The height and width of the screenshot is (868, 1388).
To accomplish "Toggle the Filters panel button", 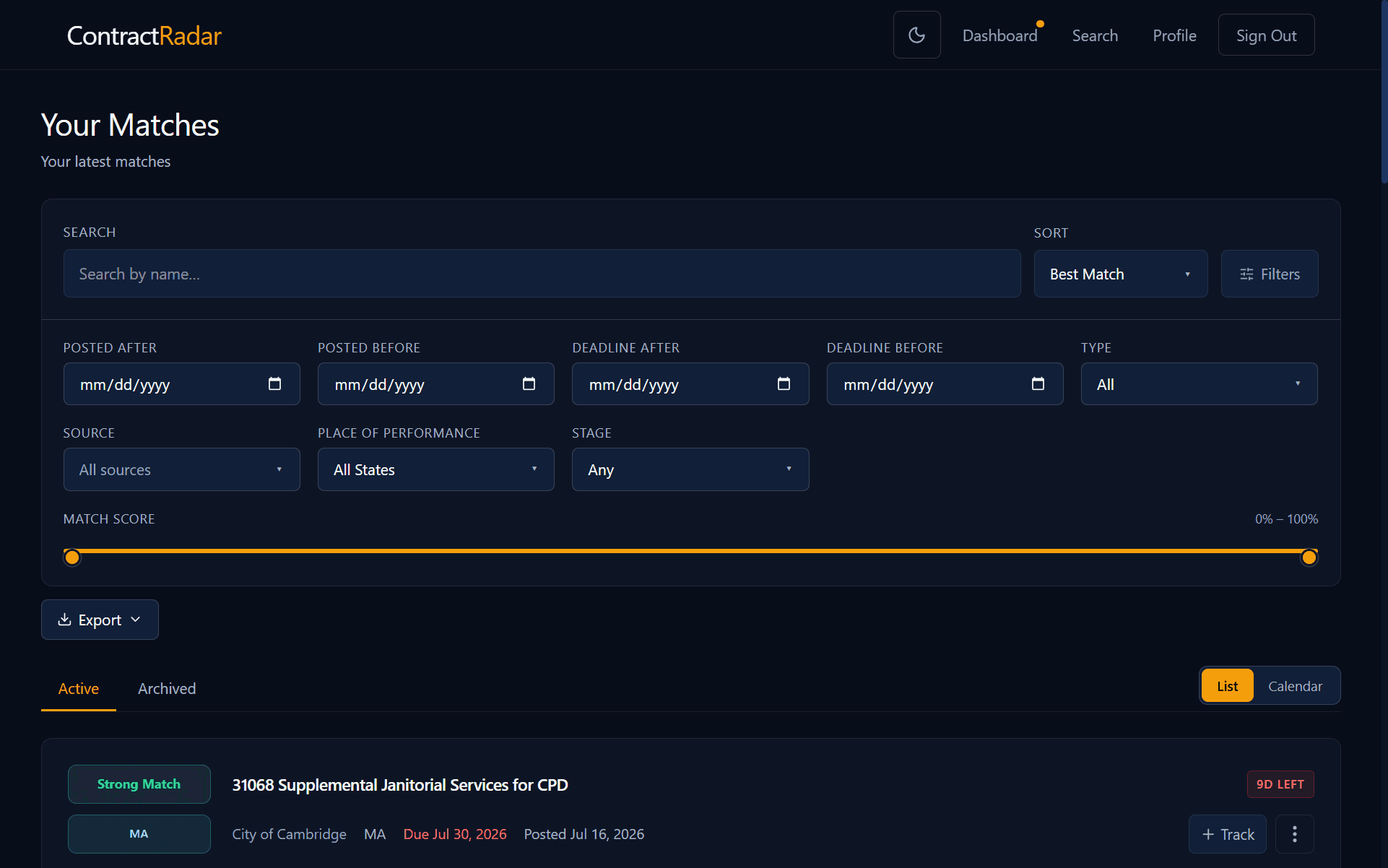I will 1269,274.
